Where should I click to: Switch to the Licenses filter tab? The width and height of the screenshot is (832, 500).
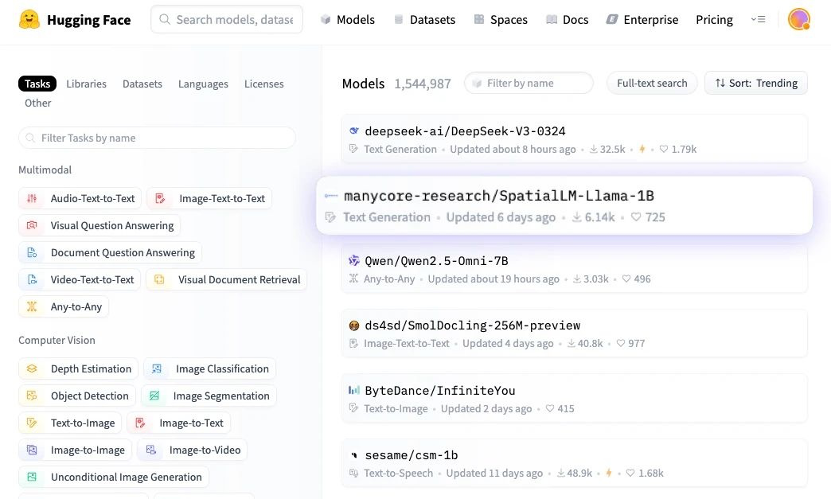point(264,84)
